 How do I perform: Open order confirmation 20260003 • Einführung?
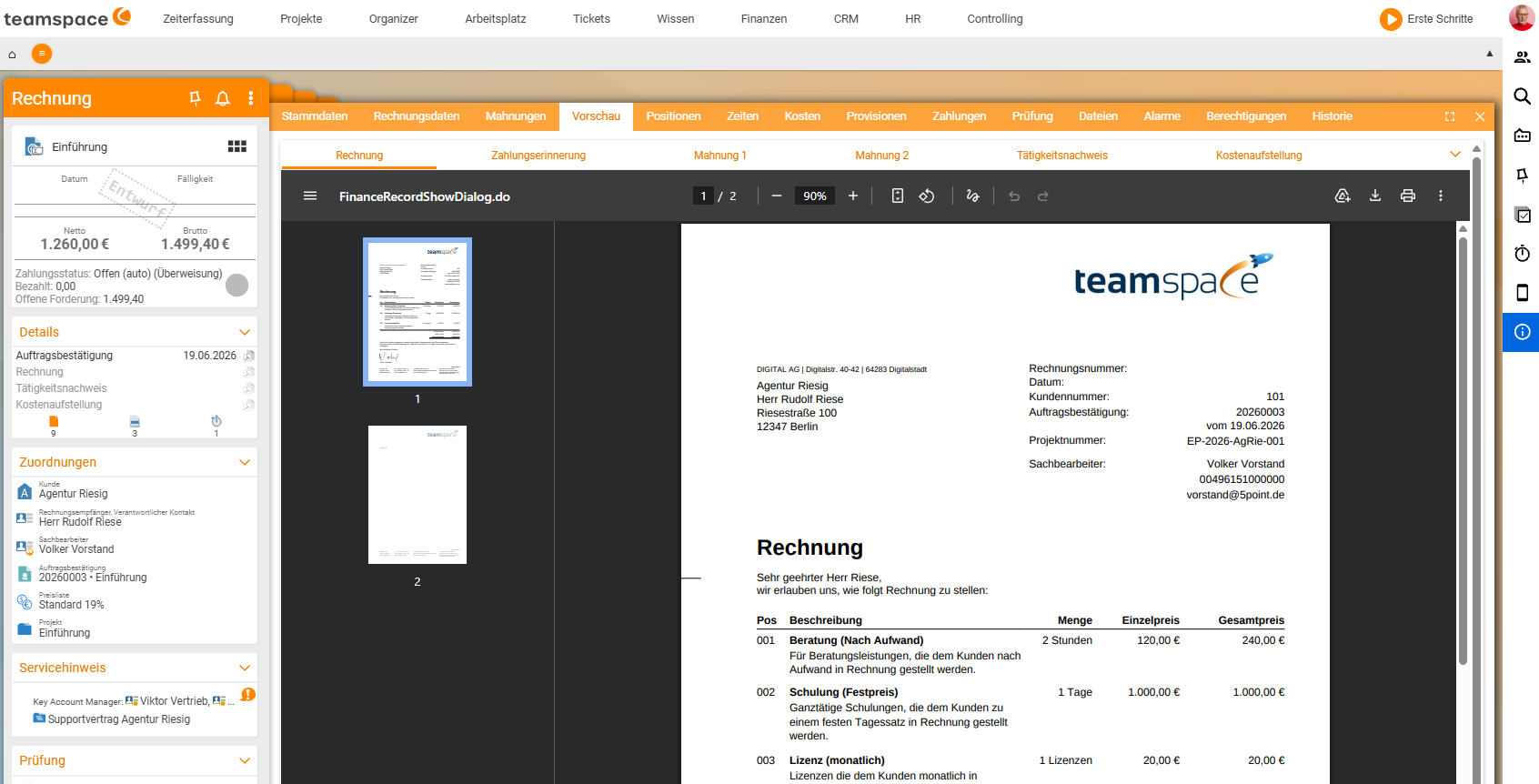pos(93,578)
